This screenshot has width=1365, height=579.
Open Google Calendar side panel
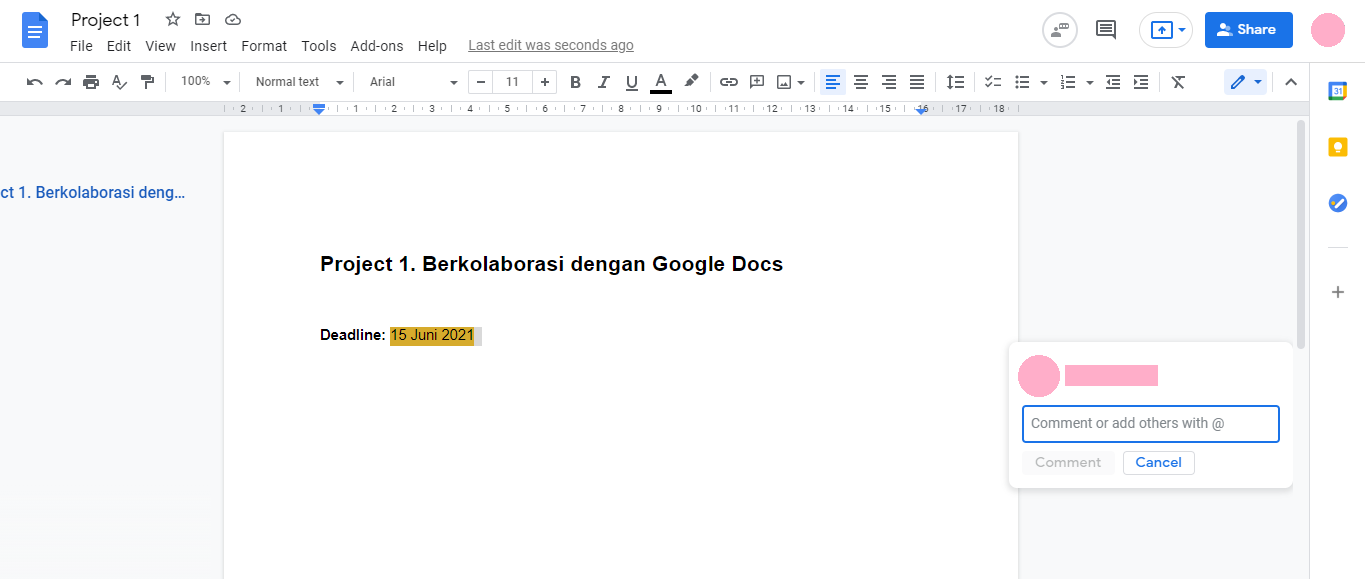point(1337,91)
